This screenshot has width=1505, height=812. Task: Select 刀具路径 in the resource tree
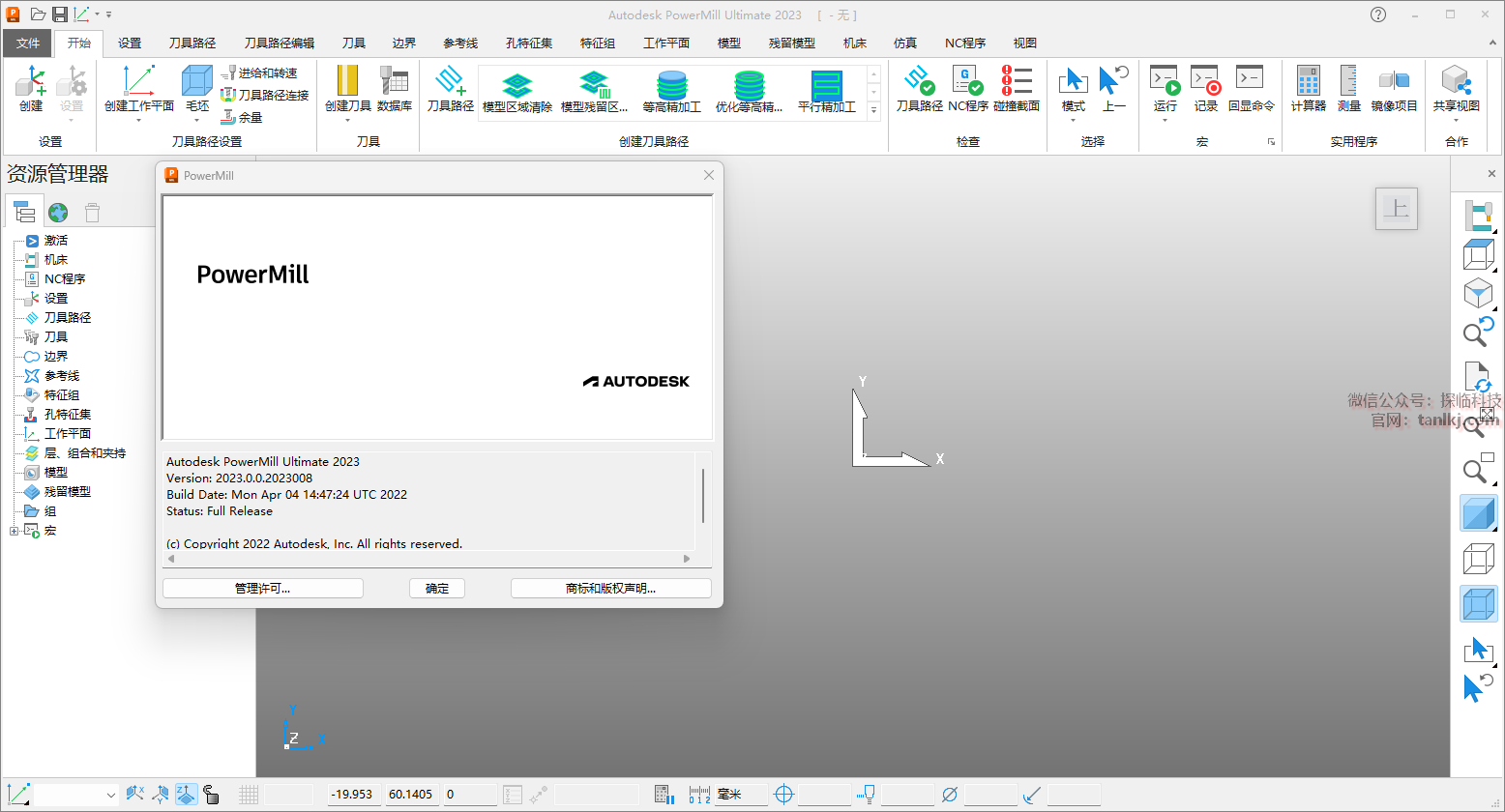pos(67,317)
